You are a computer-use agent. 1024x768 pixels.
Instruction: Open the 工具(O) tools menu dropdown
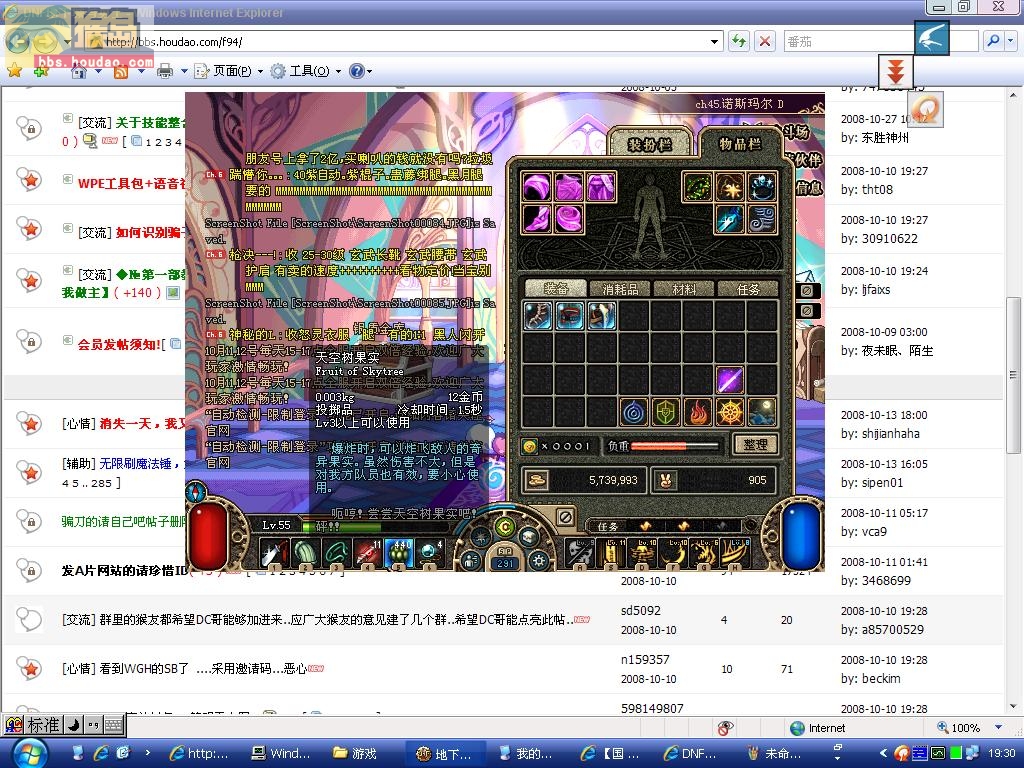point(338,71)
